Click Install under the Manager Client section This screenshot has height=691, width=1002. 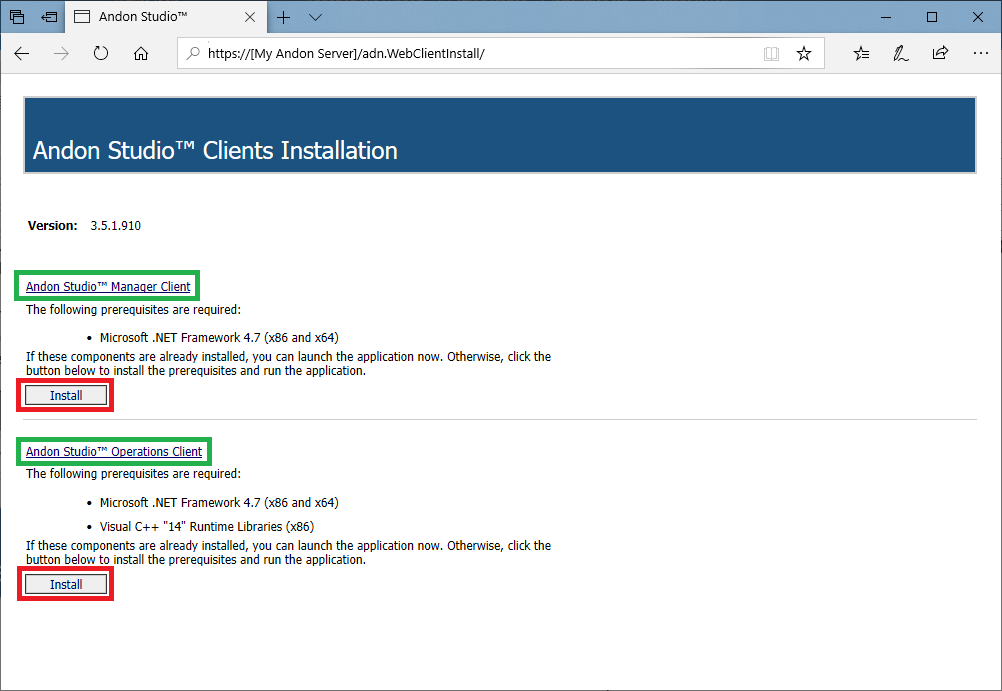pos(66,395)
